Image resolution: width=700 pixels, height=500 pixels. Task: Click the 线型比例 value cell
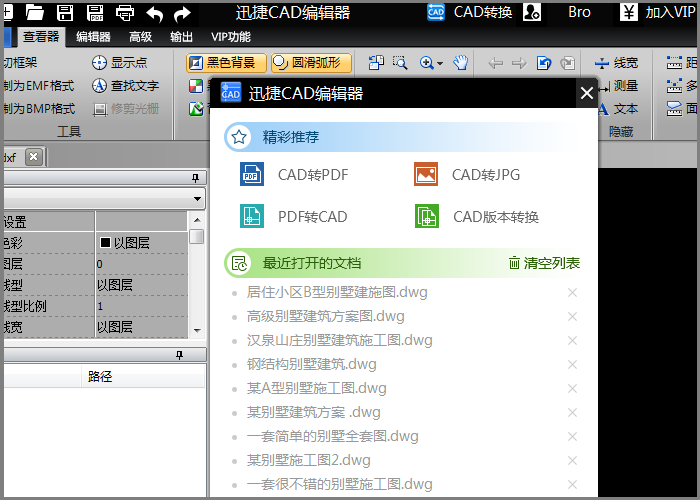click(x=142, y=306)
